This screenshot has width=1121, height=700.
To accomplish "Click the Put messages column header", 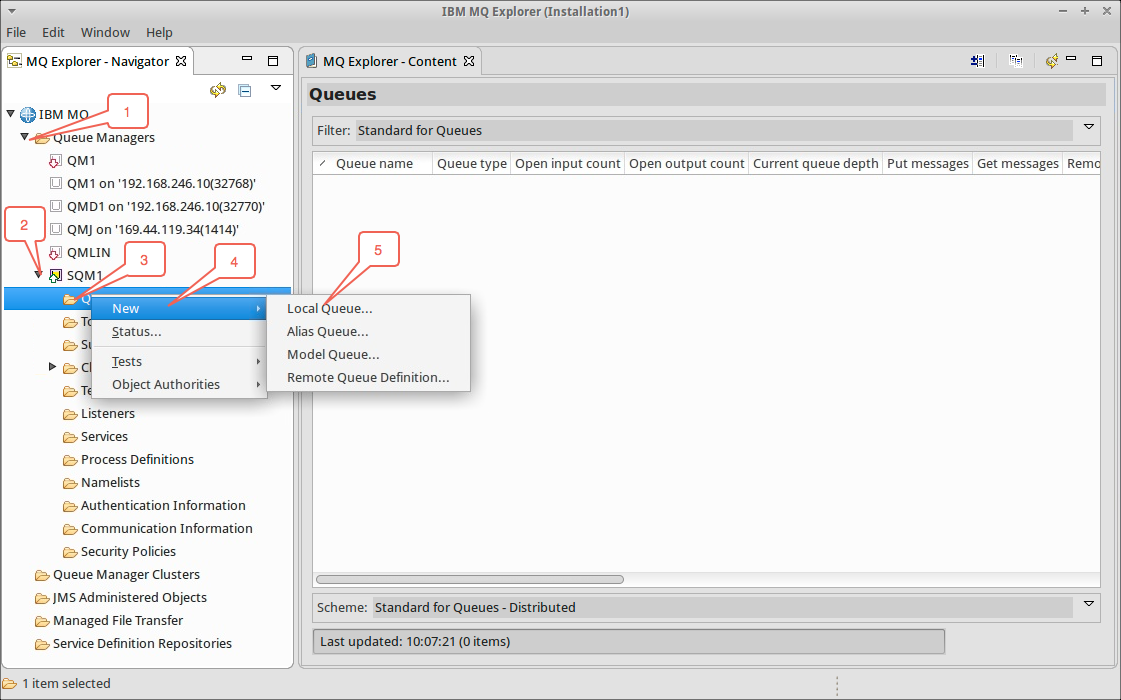I will (927, 164).
